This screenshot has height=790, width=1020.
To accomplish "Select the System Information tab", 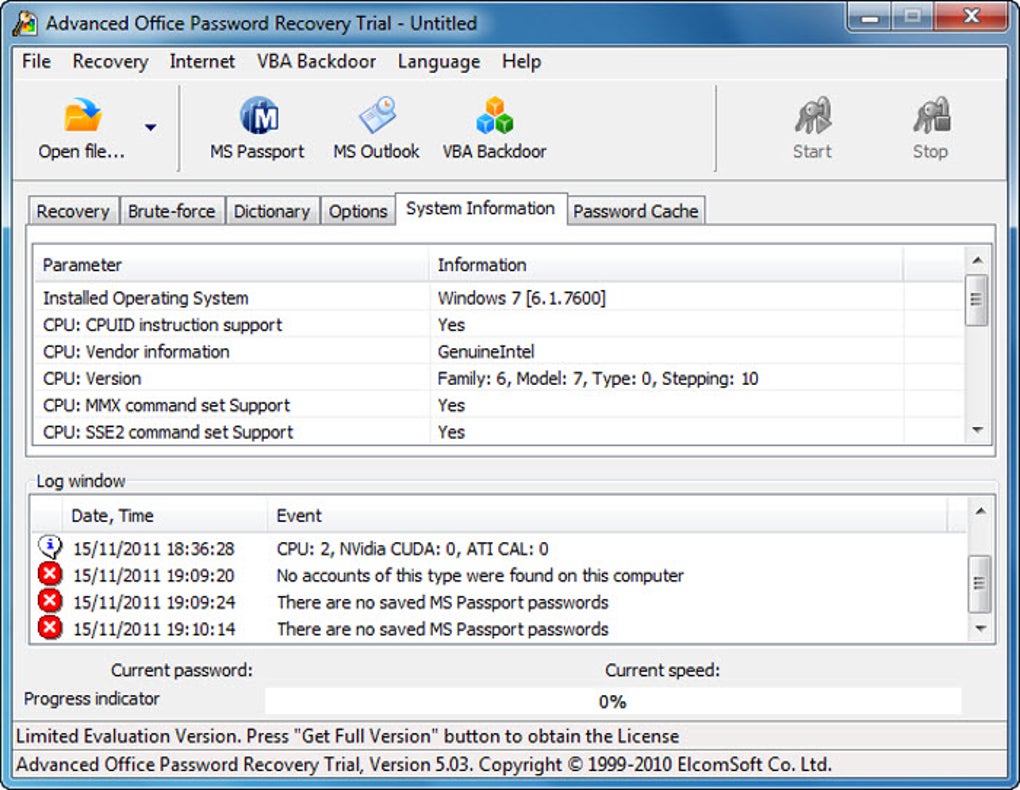I will click(x=481, y=209).
